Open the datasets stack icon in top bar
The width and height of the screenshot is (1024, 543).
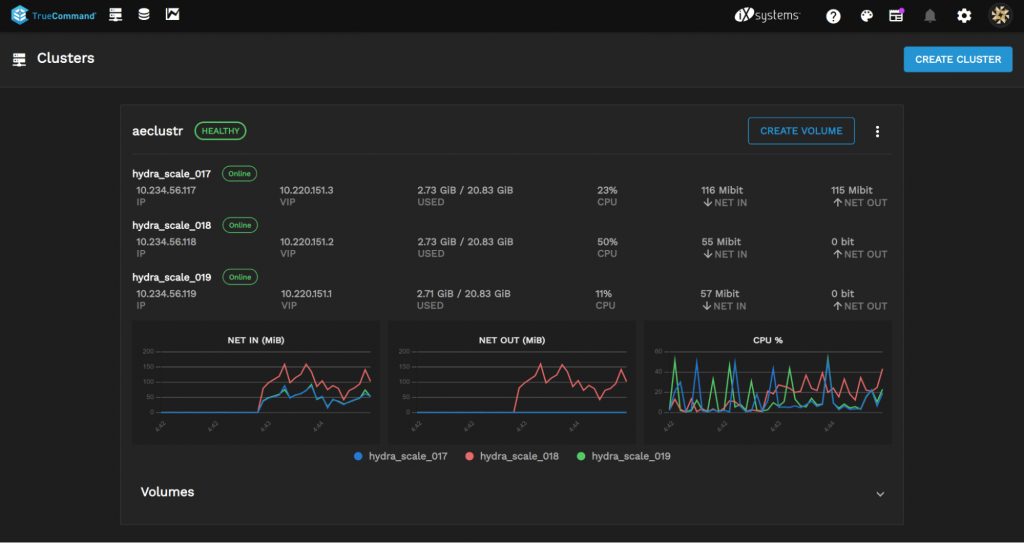(144, 15)
